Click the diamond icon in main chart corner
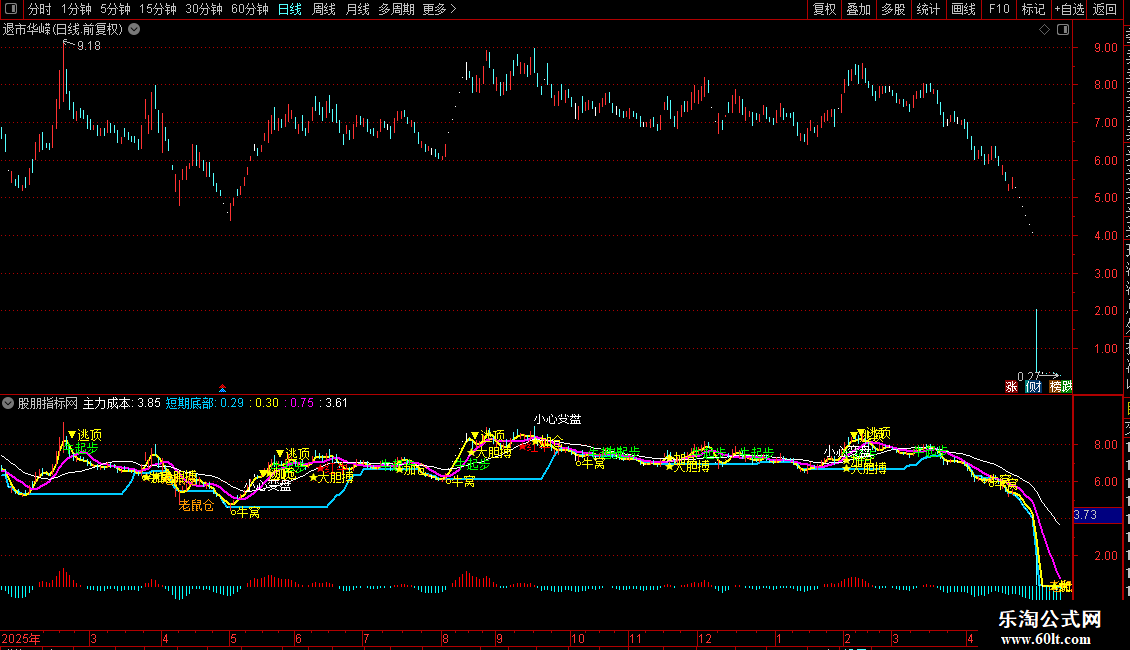 click(x=1044, y=30)
